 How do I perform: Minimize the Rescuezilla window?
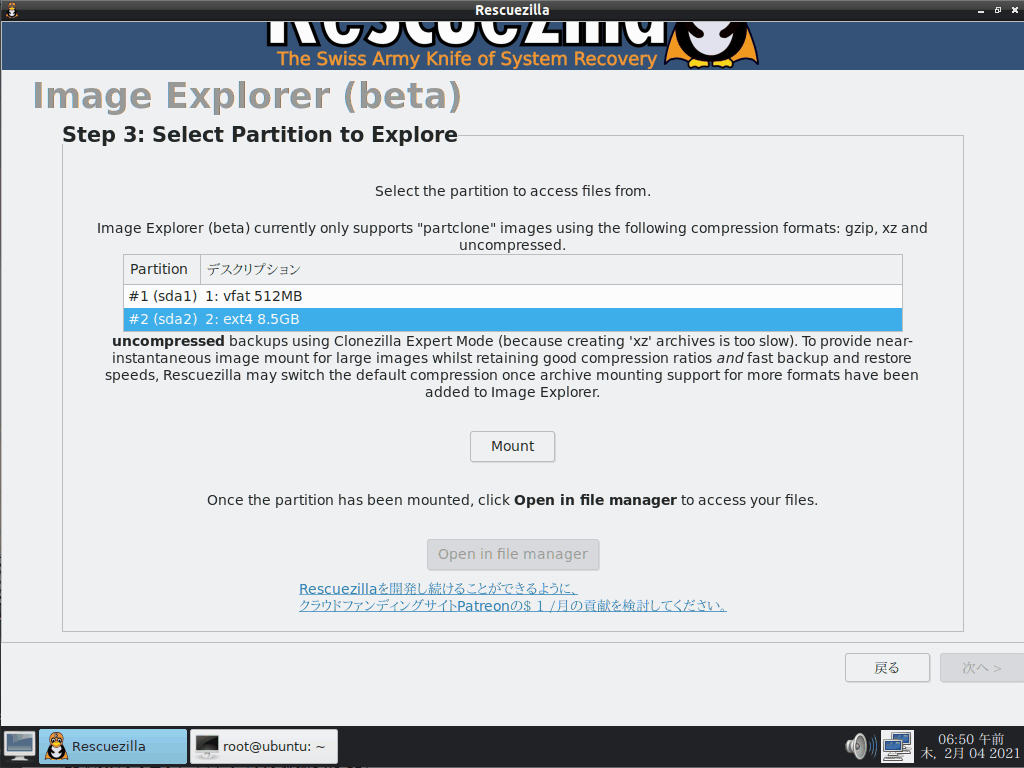click(x=981, y=10)
